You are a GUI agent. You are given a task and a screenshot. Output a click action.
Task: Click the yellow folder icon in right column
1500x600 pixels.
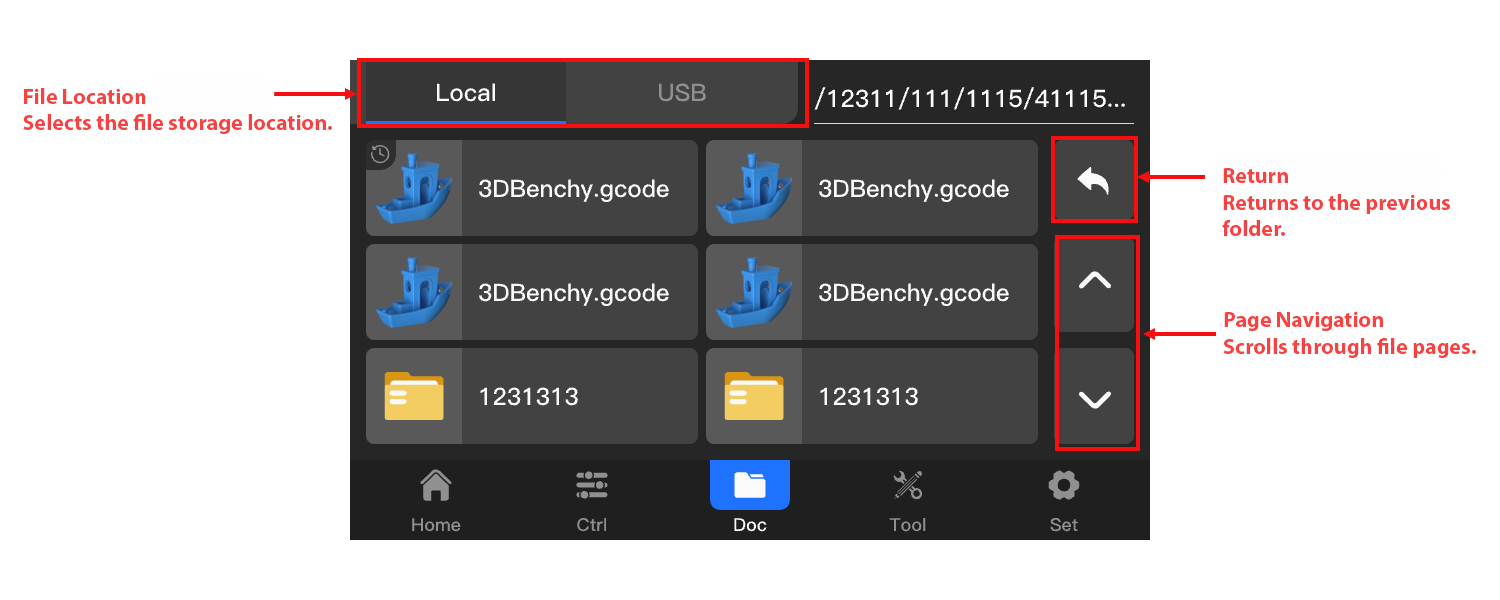pos(754,396)
